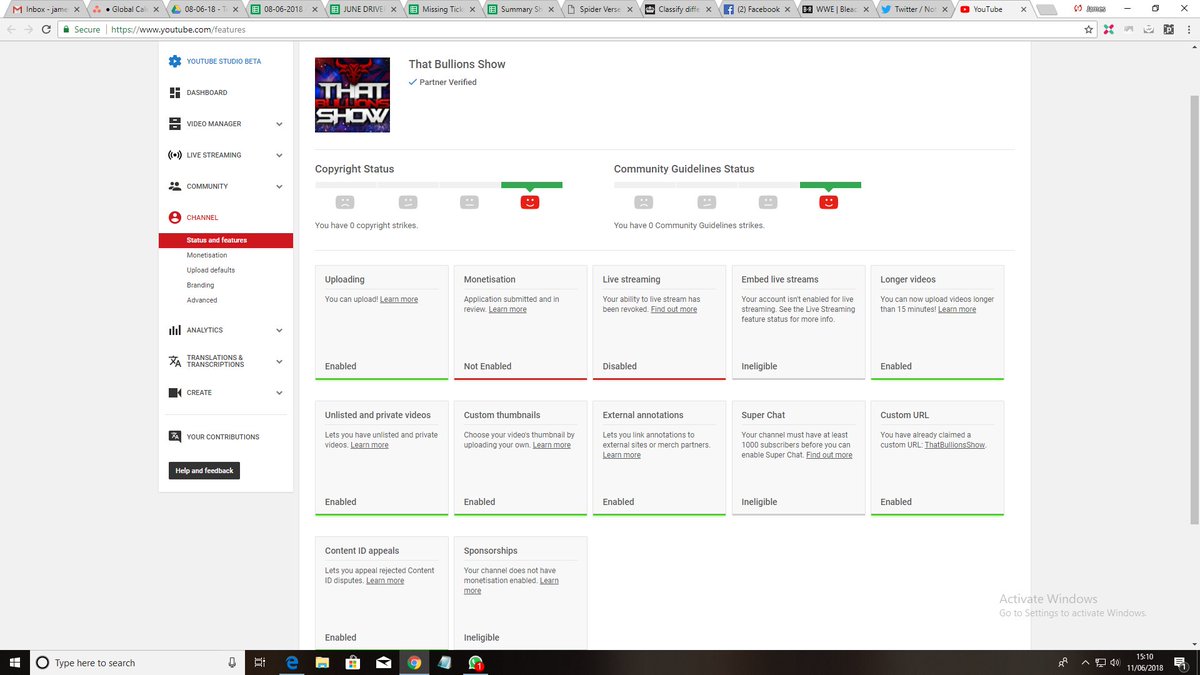Expand Translations & Transcriptions chevron
This screenshot has width=1200, height=675.
[x=279, y=361]
